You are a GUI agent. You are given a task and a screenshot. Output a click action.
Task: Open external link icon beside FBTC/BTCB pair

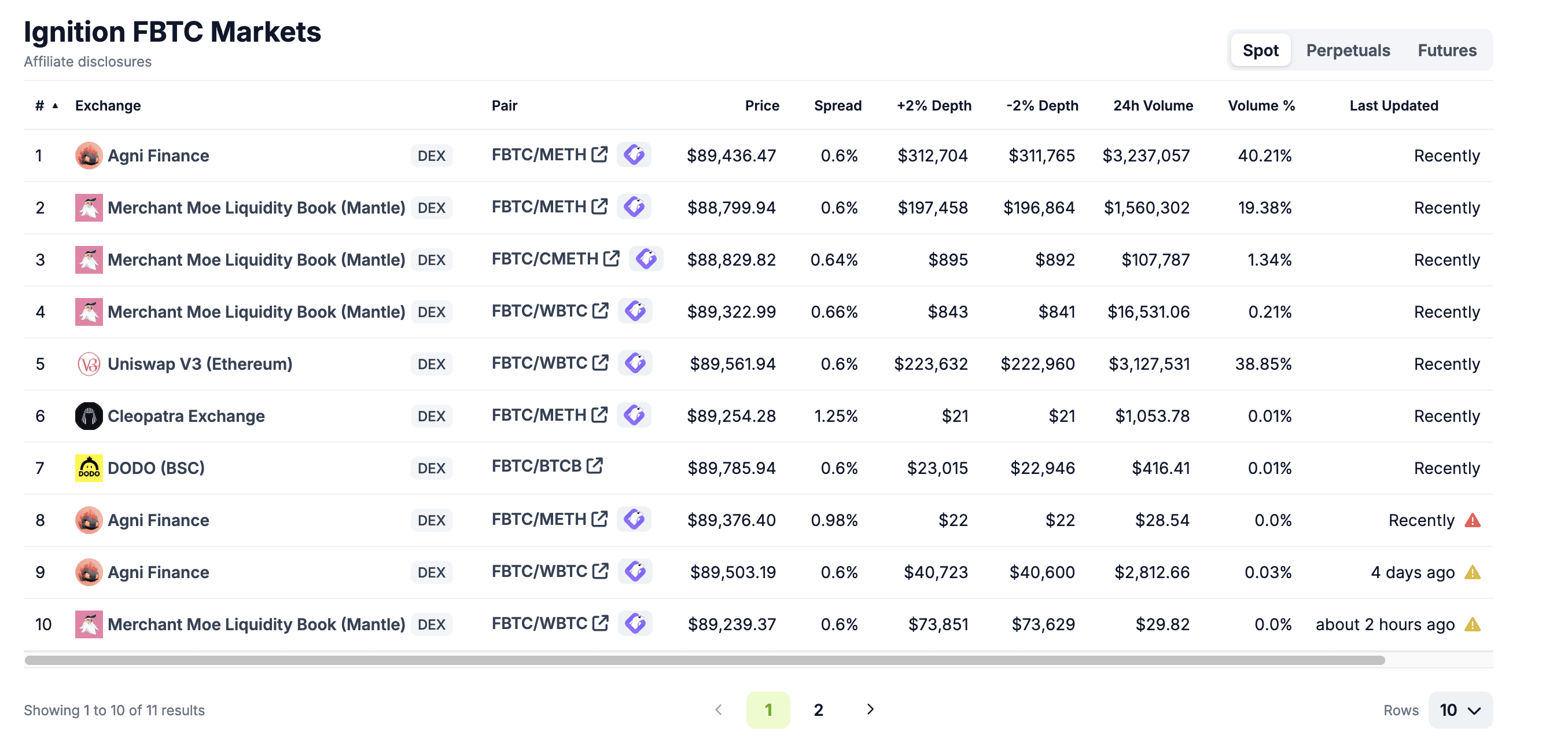pyautogui.click(x=595, y=466)
